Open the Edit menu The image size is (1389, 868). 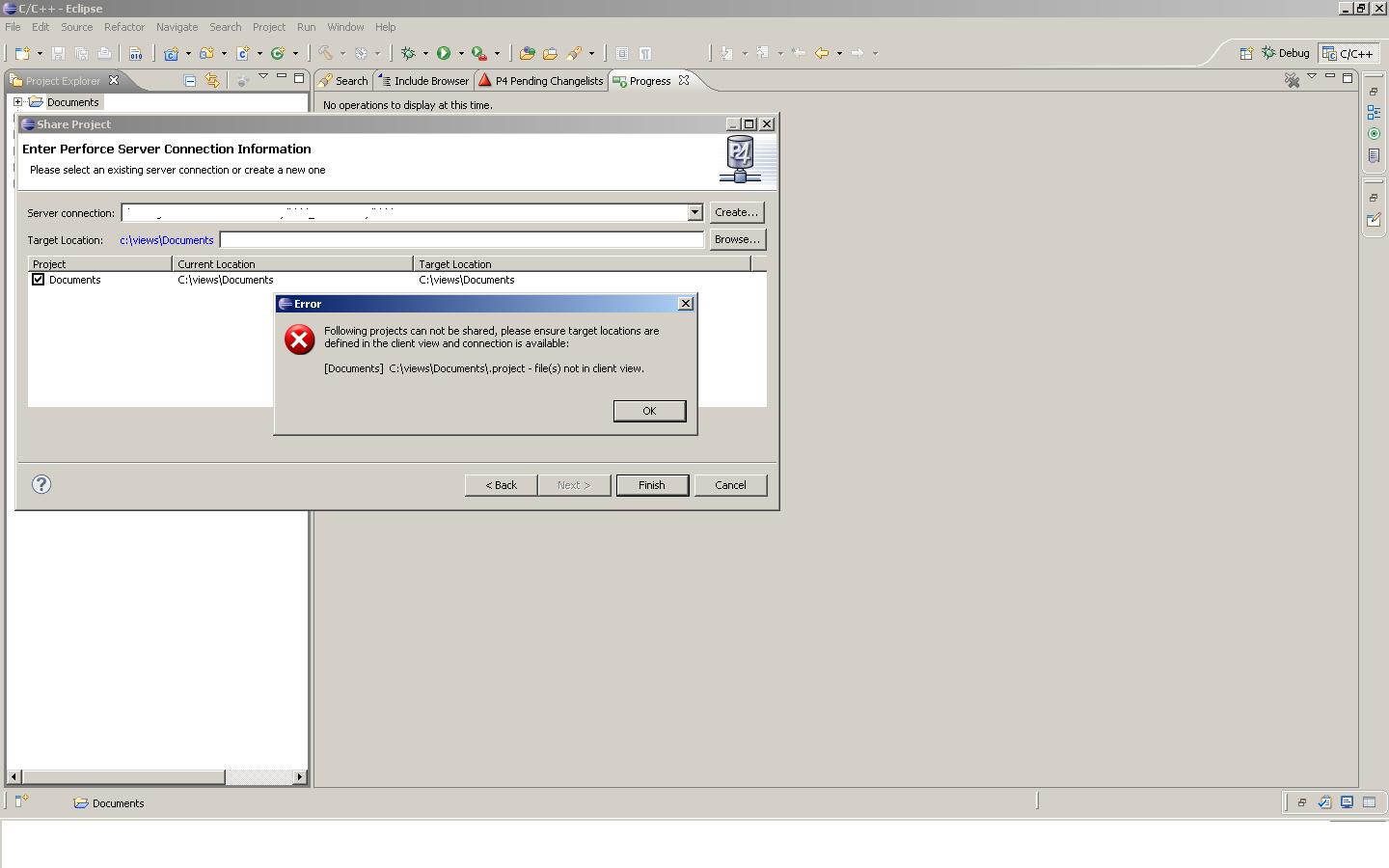point(41,27)
